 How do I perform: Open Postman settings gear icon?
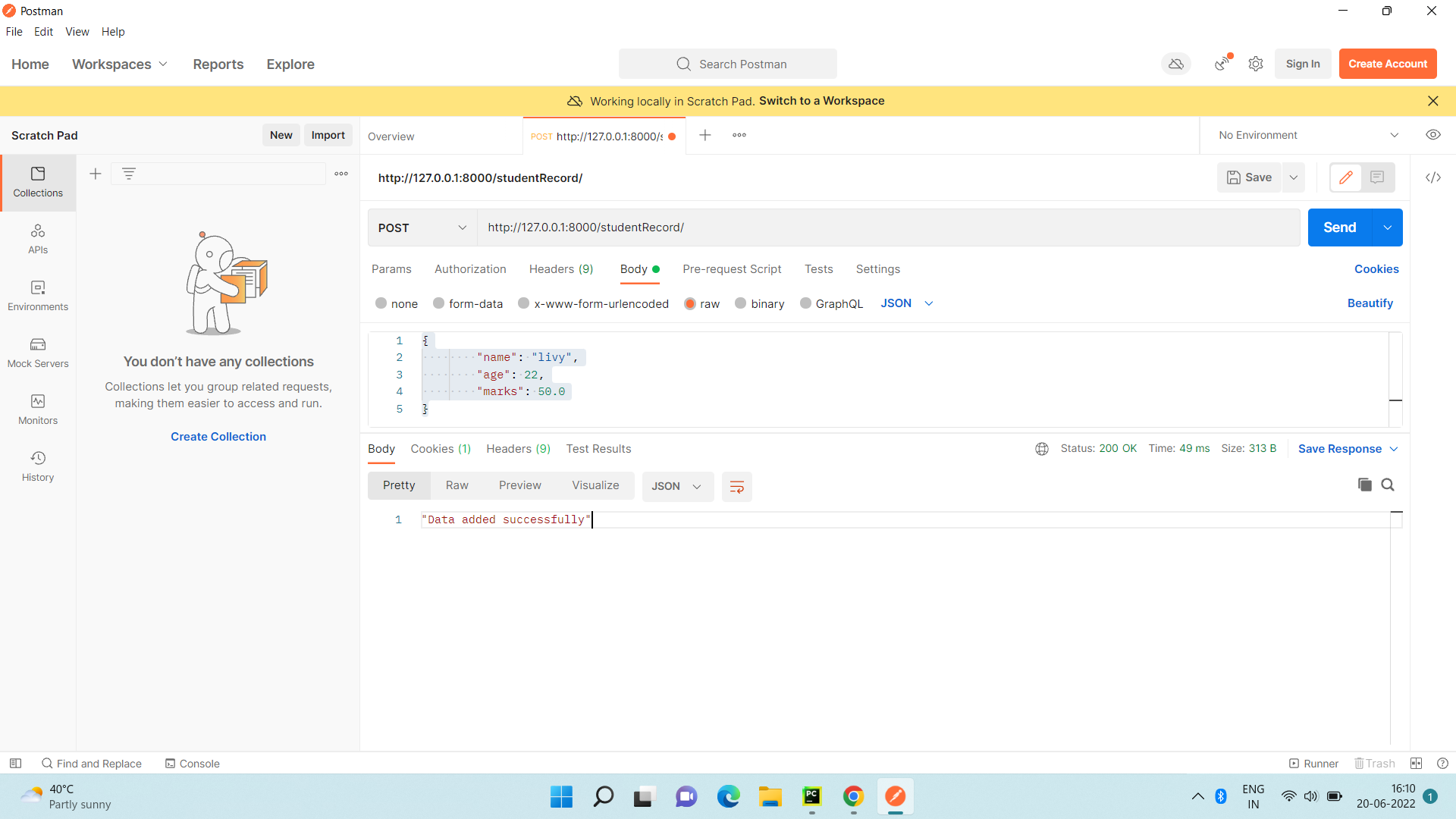[1256, 64]
